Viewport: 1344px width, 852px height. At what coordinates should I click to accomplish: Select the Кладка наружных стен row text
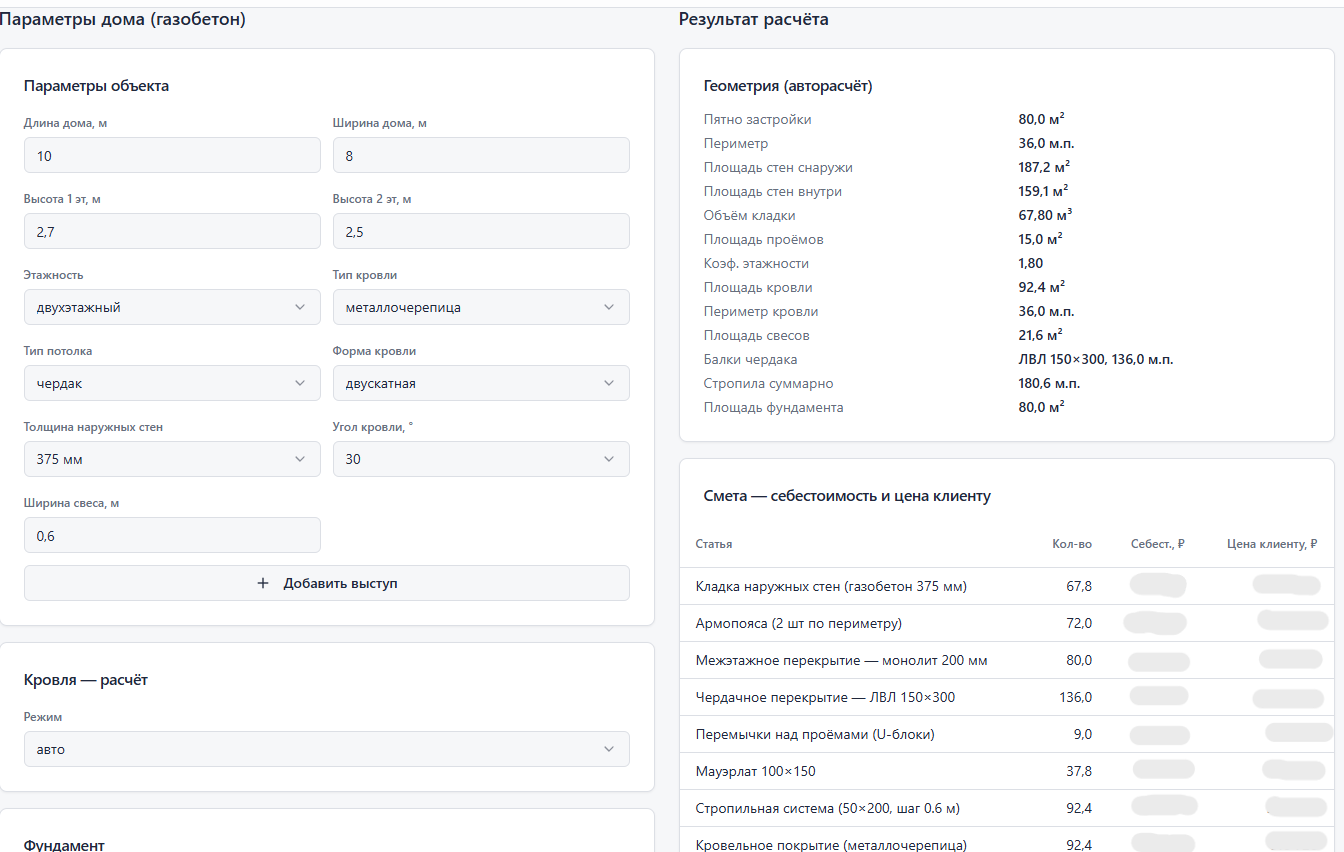click(x=831, y=586)
